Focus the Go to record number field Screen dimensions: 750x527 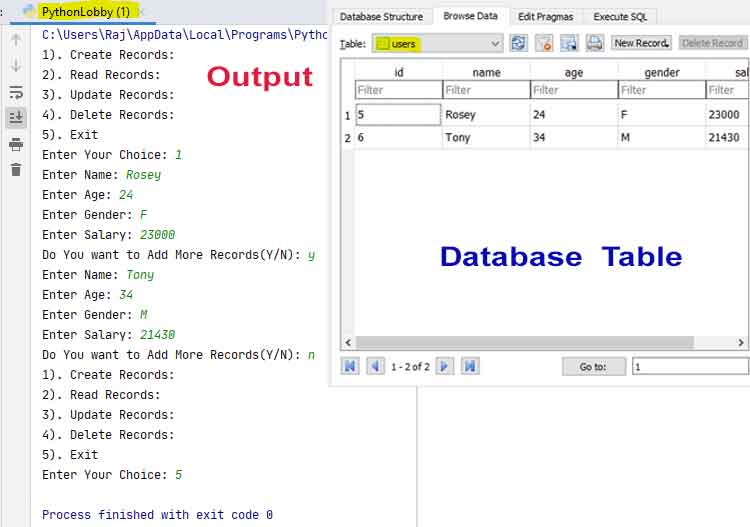pos(690,367)
